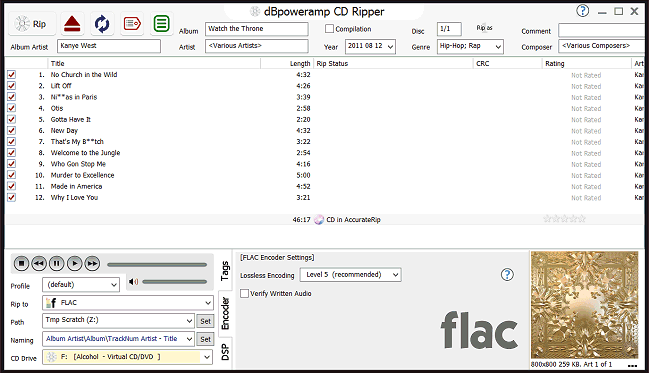Image resolution: width=649 pixels, height=373 pixels.
Task: Eject the CD with red eject icon
Action: pyautogui.click(x=72, y=24)
